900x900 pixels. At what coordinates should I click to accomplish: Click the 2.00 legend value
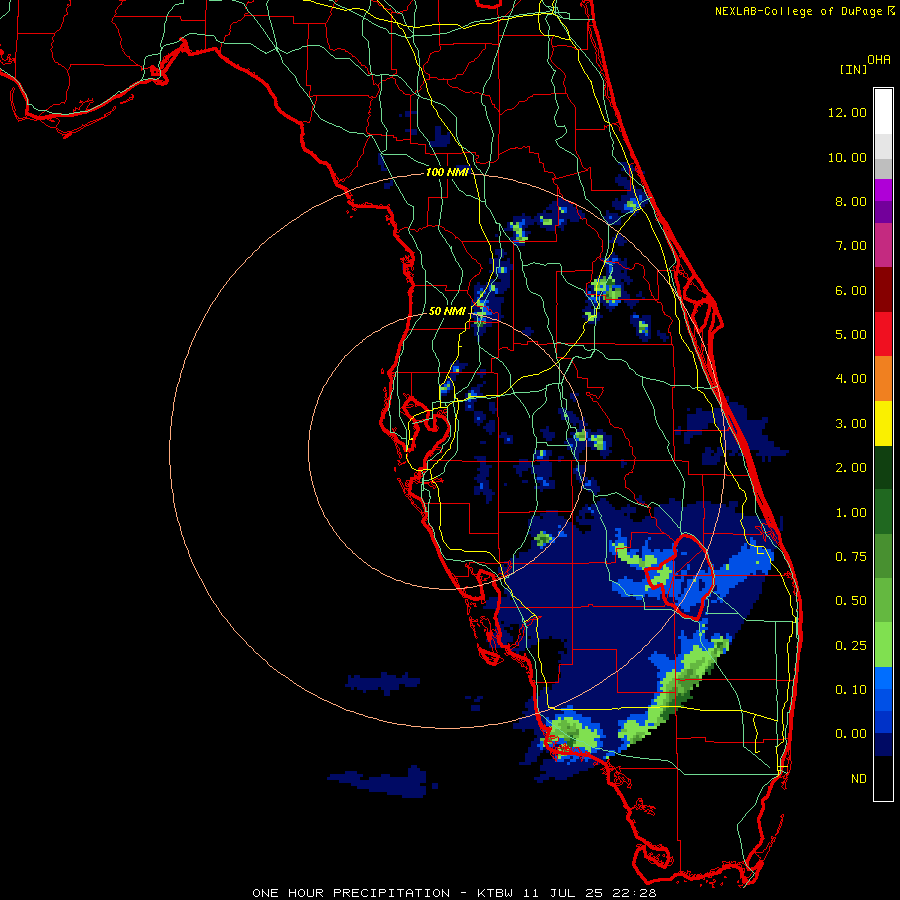851,468
